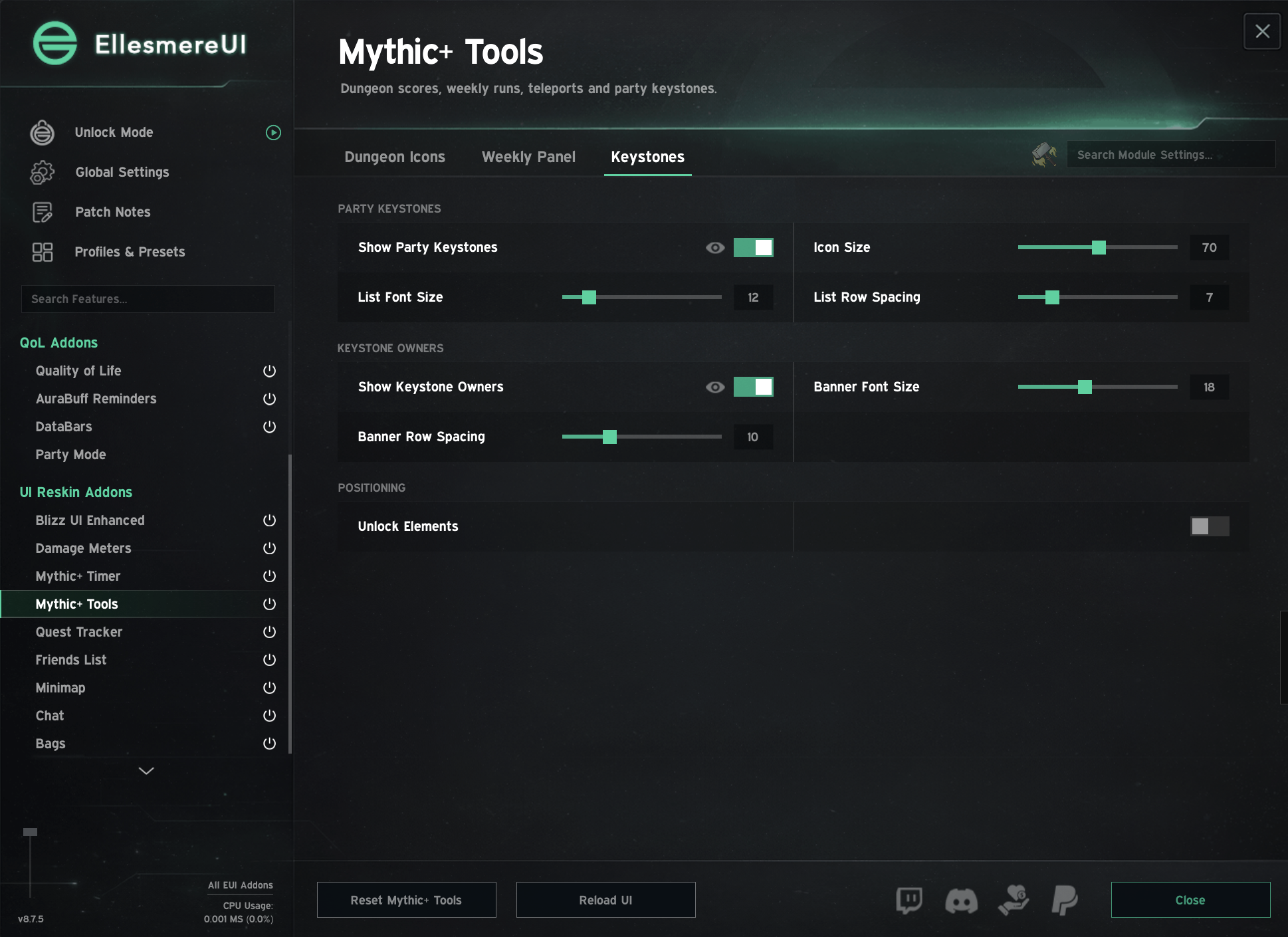
Task: Enable the Unlock Elements switch
Action: click(1210, 526)
